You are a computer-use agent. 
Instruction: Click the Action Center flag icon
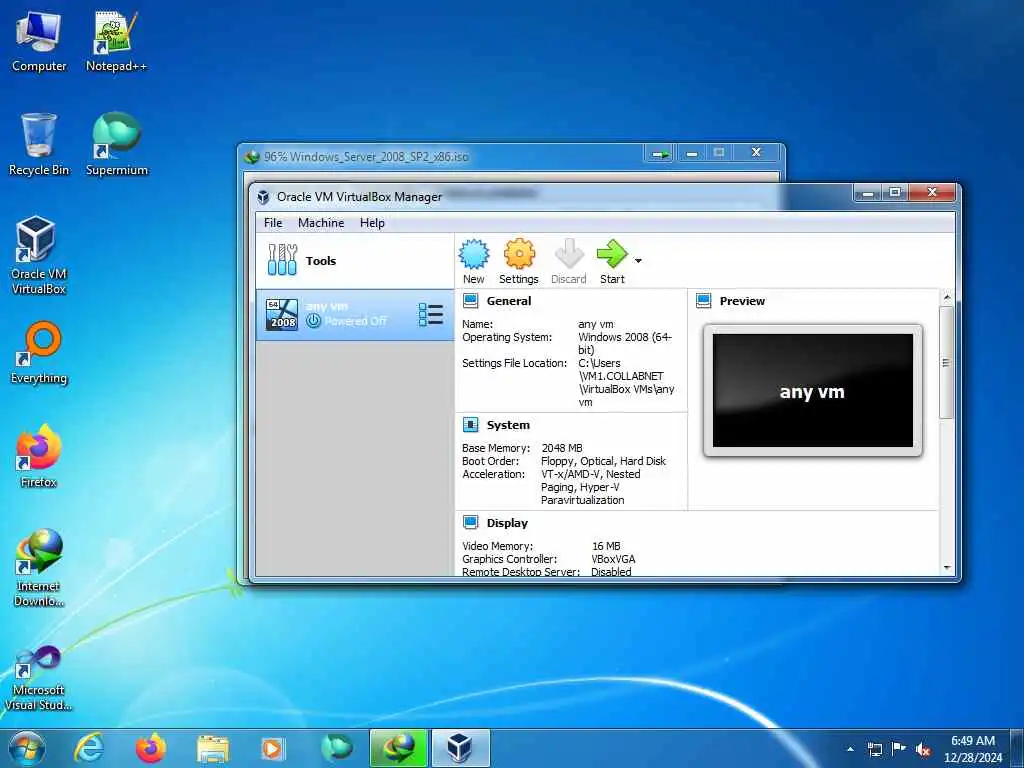point(899,748)
